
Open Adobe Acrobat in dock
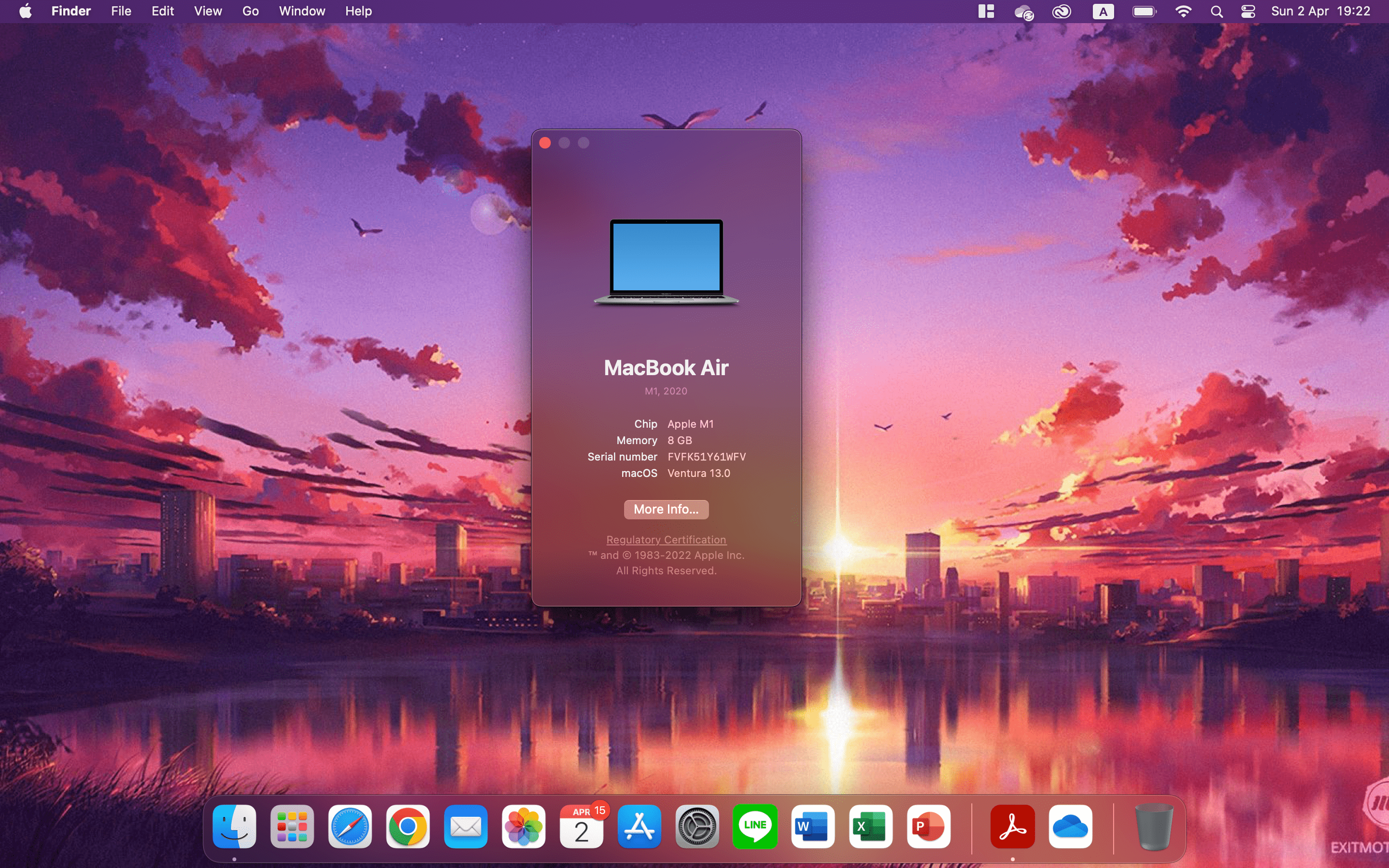(1012, 827)
